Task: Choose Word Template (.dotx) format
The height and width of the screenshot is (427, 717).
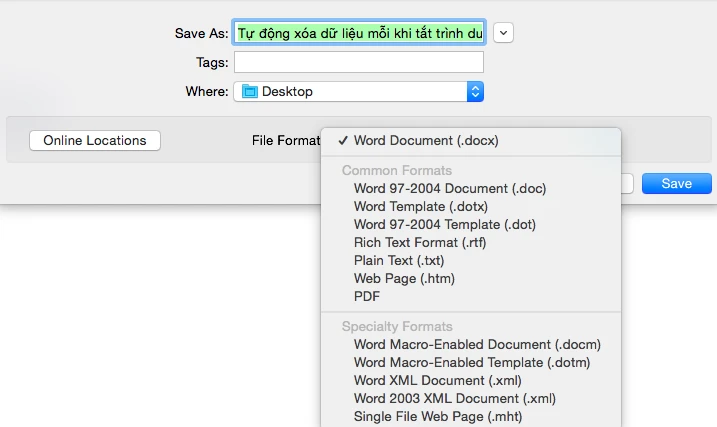Action: 471,206
